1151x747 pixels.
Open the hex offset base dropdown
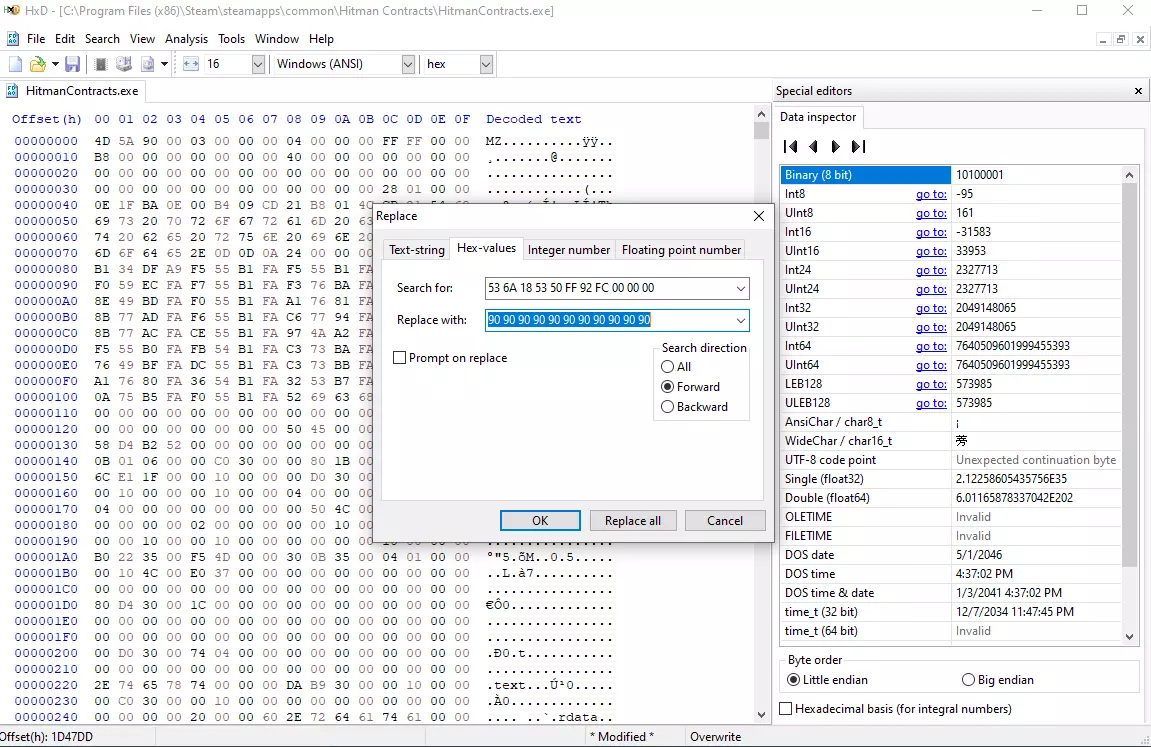486,65
